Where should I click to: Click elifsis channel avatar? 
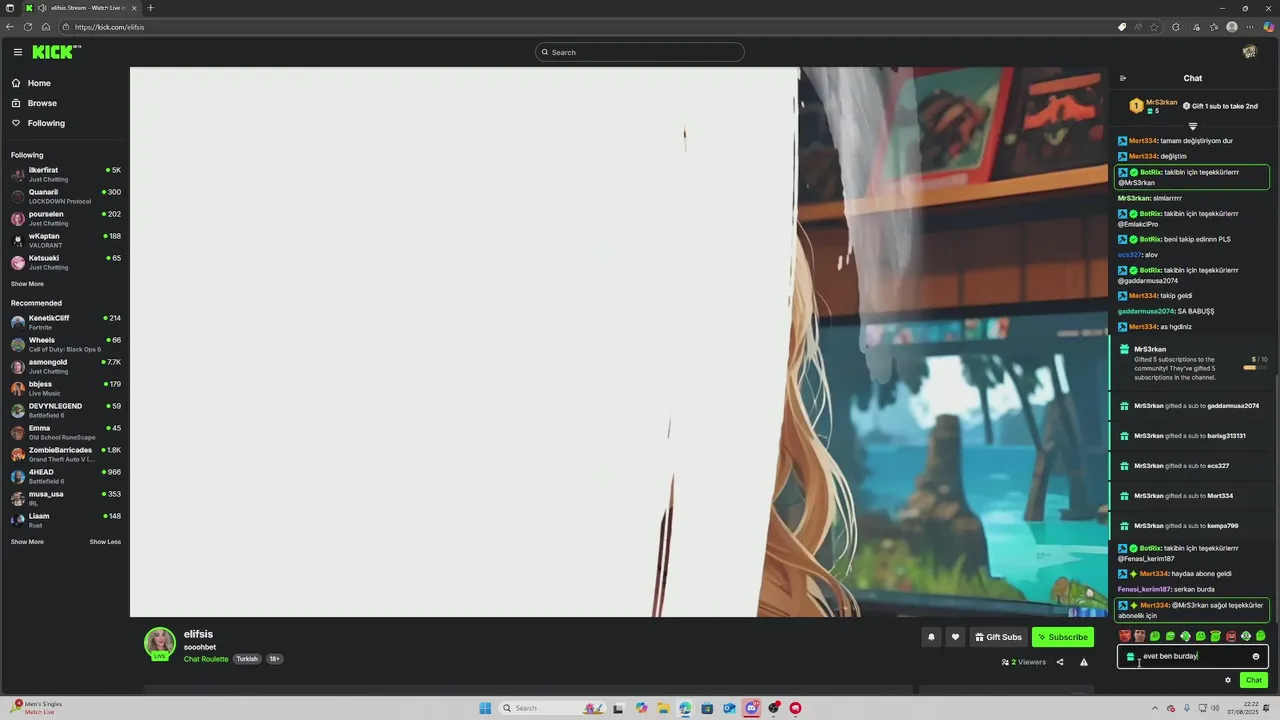160,644
